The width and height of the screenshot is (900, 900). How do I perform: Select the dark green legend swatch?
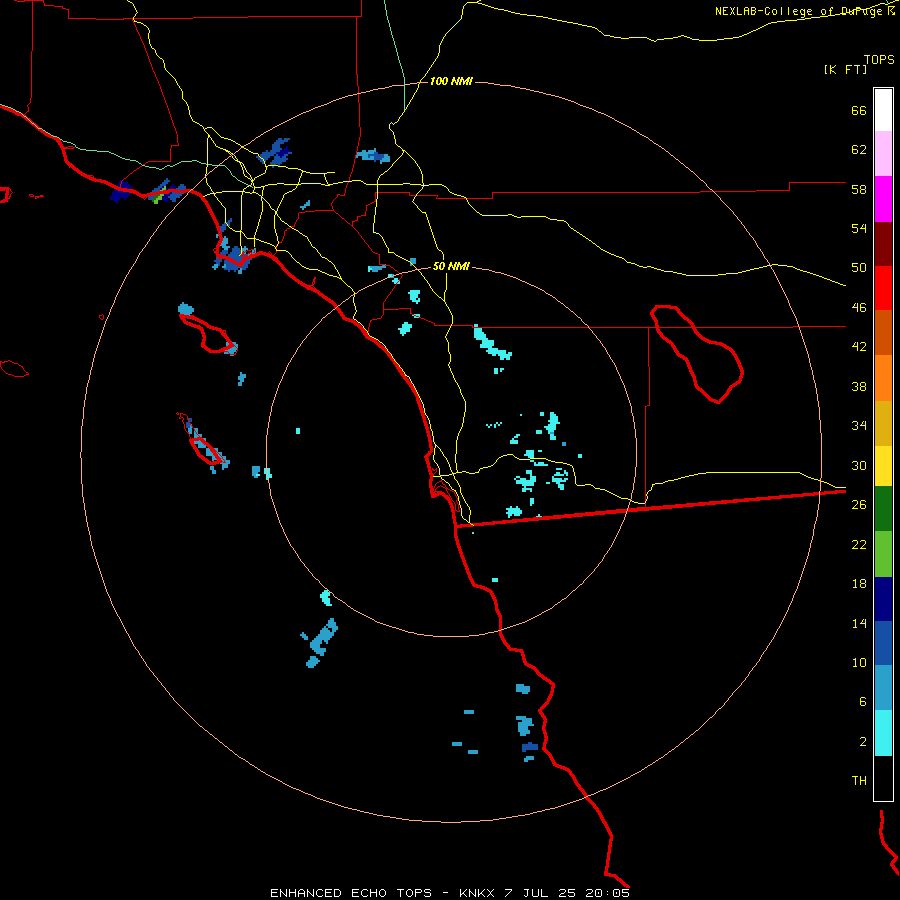(883, 509)
